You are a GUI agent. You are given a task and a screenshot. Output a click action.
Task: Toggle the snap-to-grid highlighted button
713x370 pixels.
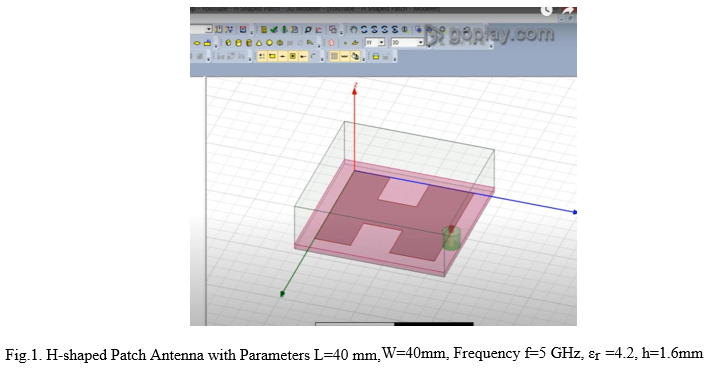(262, 56)
